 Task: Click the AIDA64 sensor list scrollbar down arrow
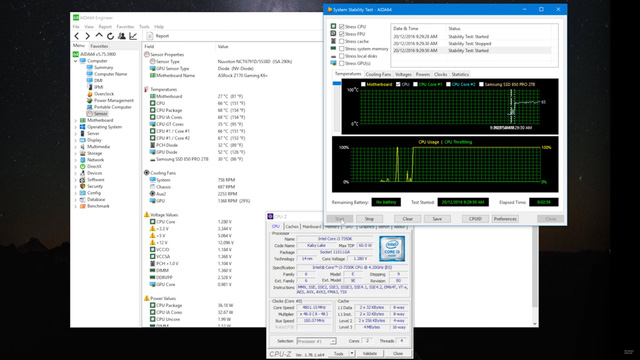pos(535,324)
